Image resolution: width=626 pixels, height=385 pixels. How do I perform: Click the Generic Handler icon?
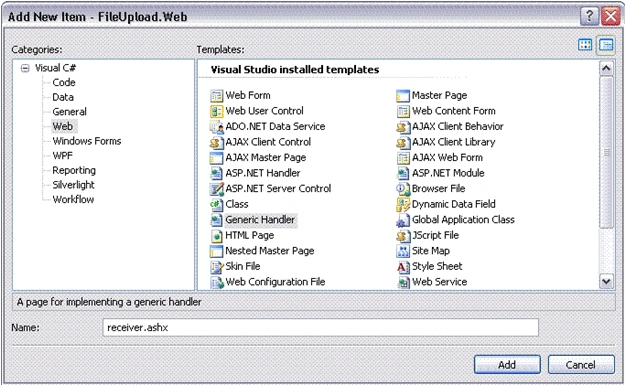[x=216, y=220]
